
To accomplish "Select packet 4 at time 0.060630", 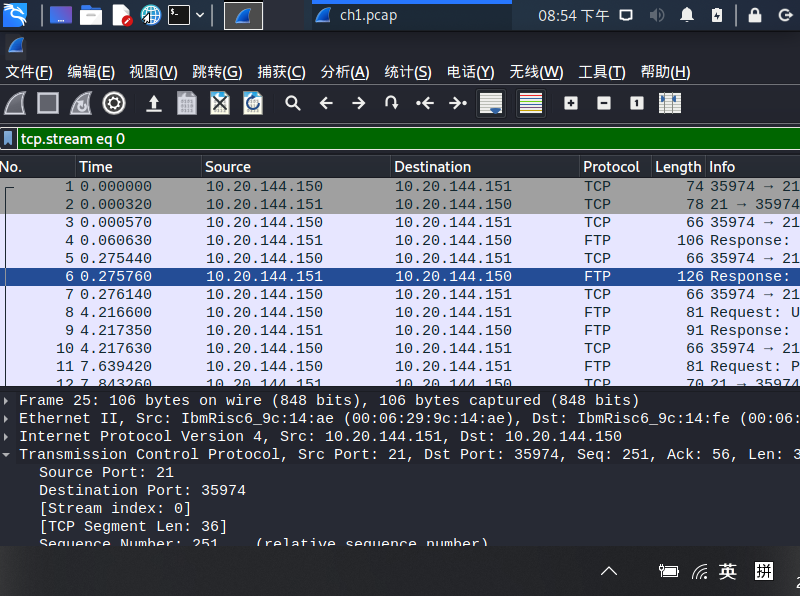I will pyautogui.click(x=400, y=240).
